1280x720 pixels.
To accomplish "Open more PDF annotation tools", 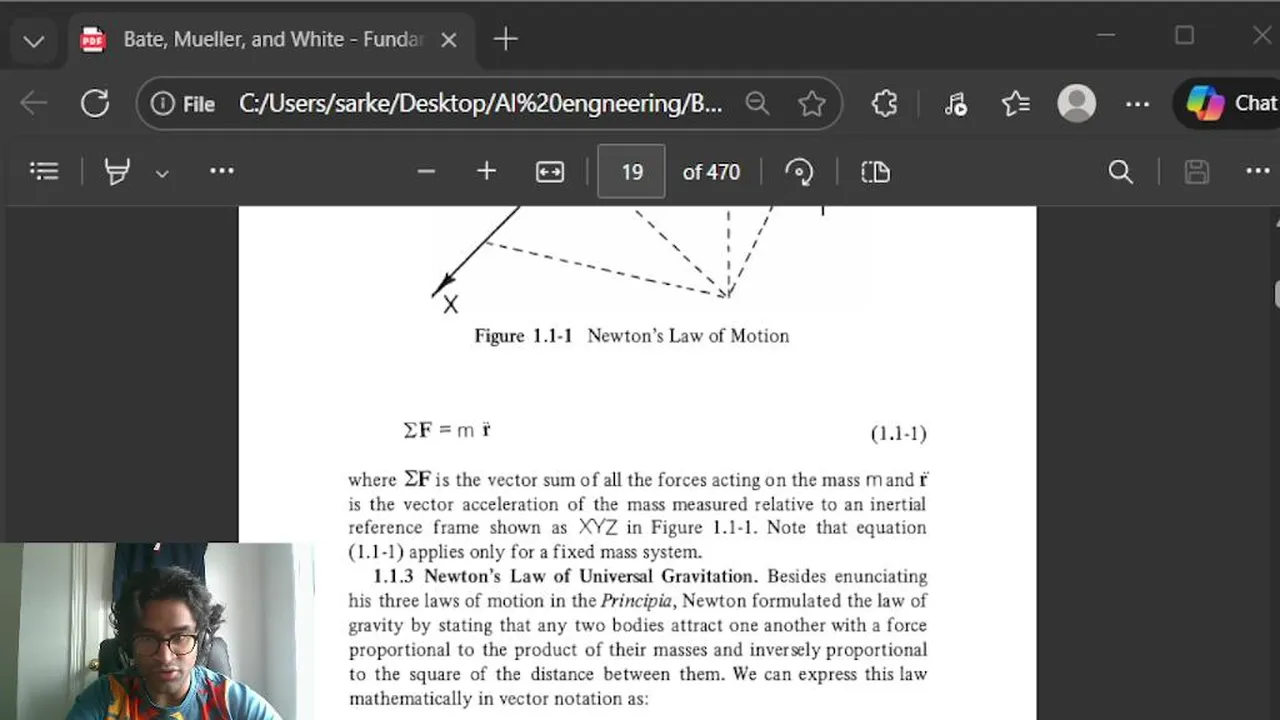I will pos(222,172).
